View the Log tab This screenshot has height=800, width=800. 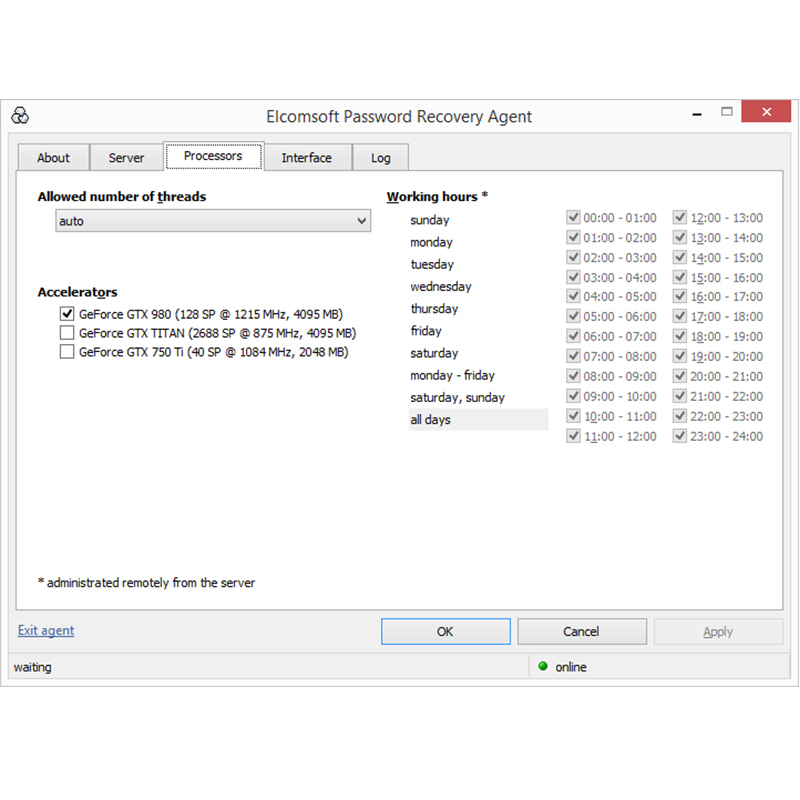point(381,158)
